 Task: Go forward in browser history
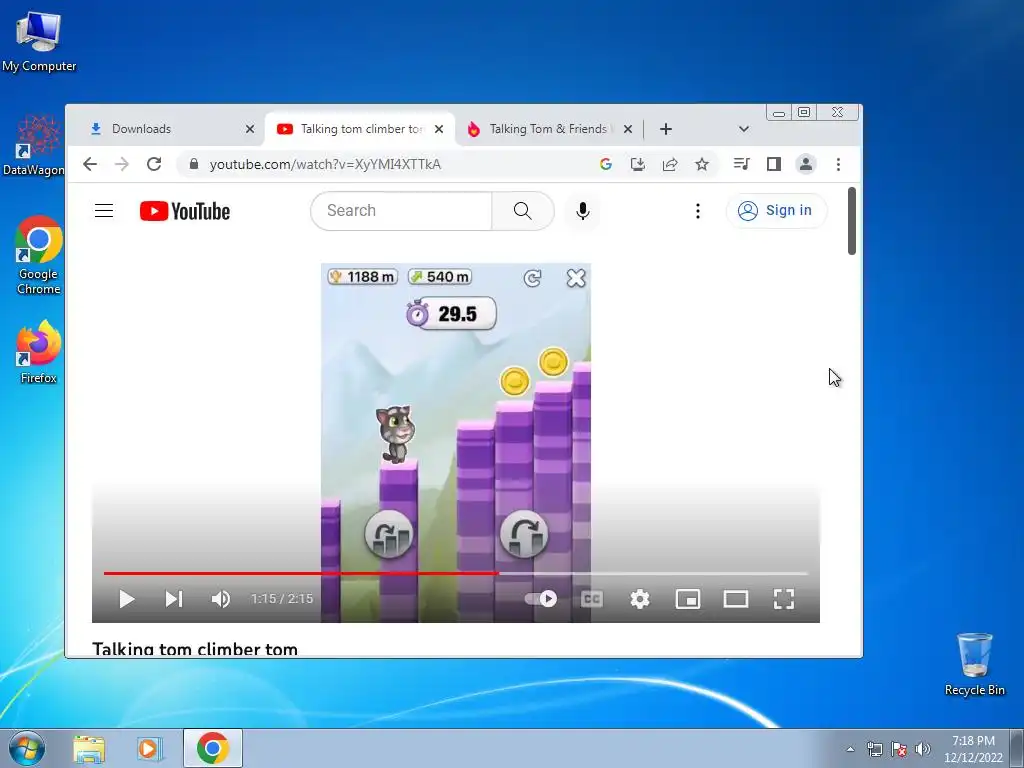(x=121, y=164)
